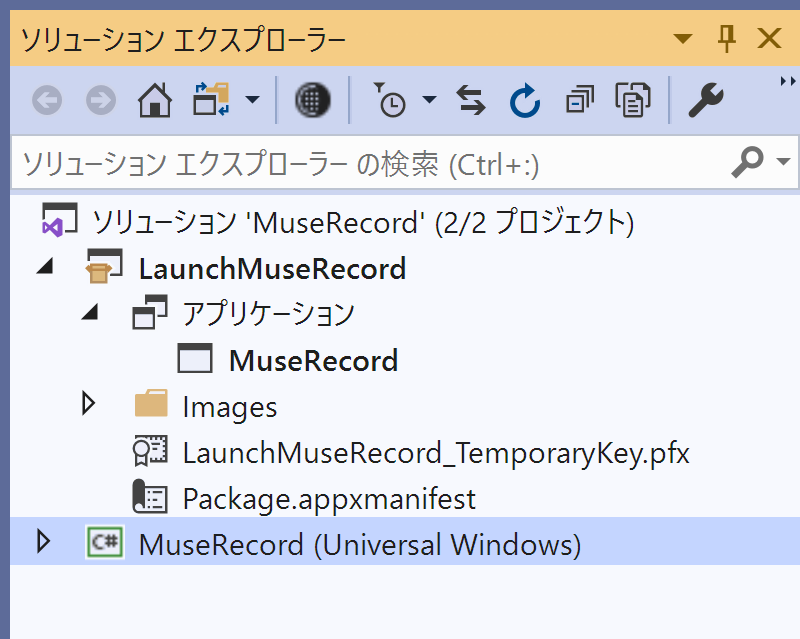Refresh the solution explorer
Screen dimensions: 800x639
(524, 100)
